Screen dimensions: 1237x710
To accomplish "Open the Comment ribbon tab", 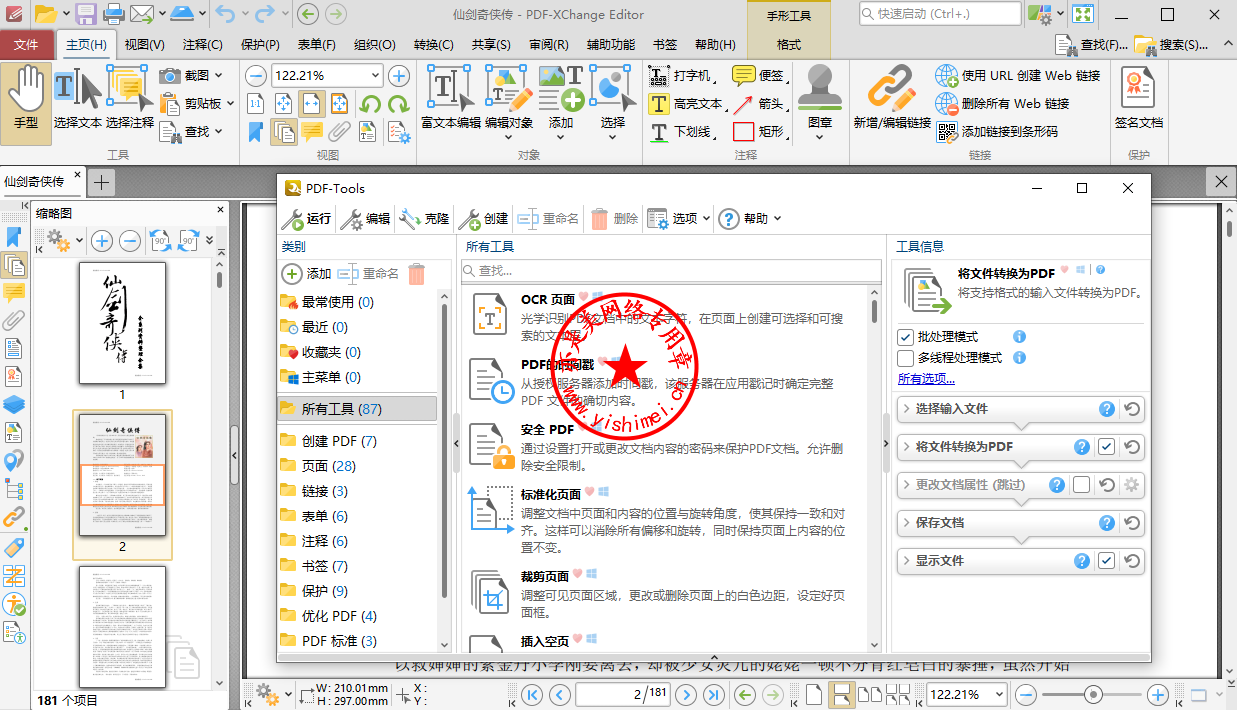I will pos(202,45).
